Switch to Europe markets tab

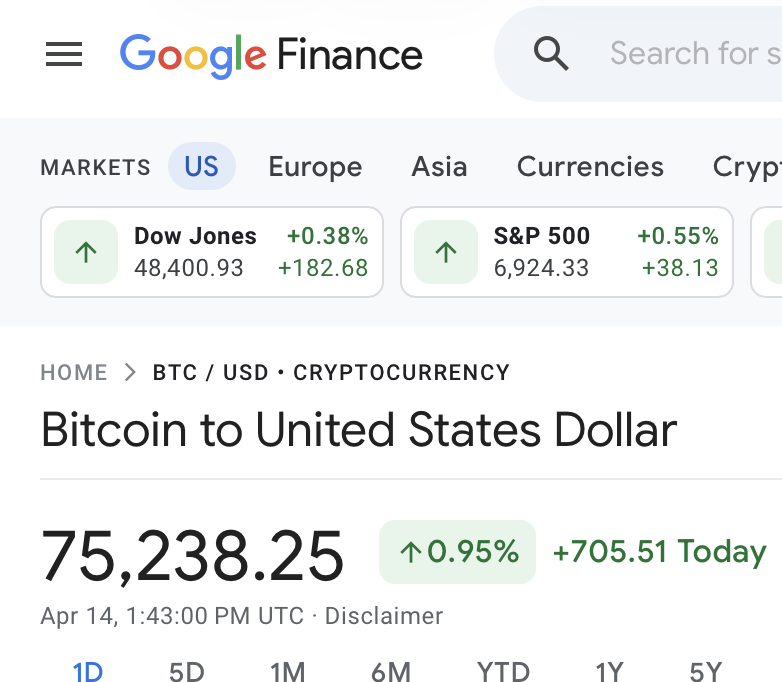[315, 166]
